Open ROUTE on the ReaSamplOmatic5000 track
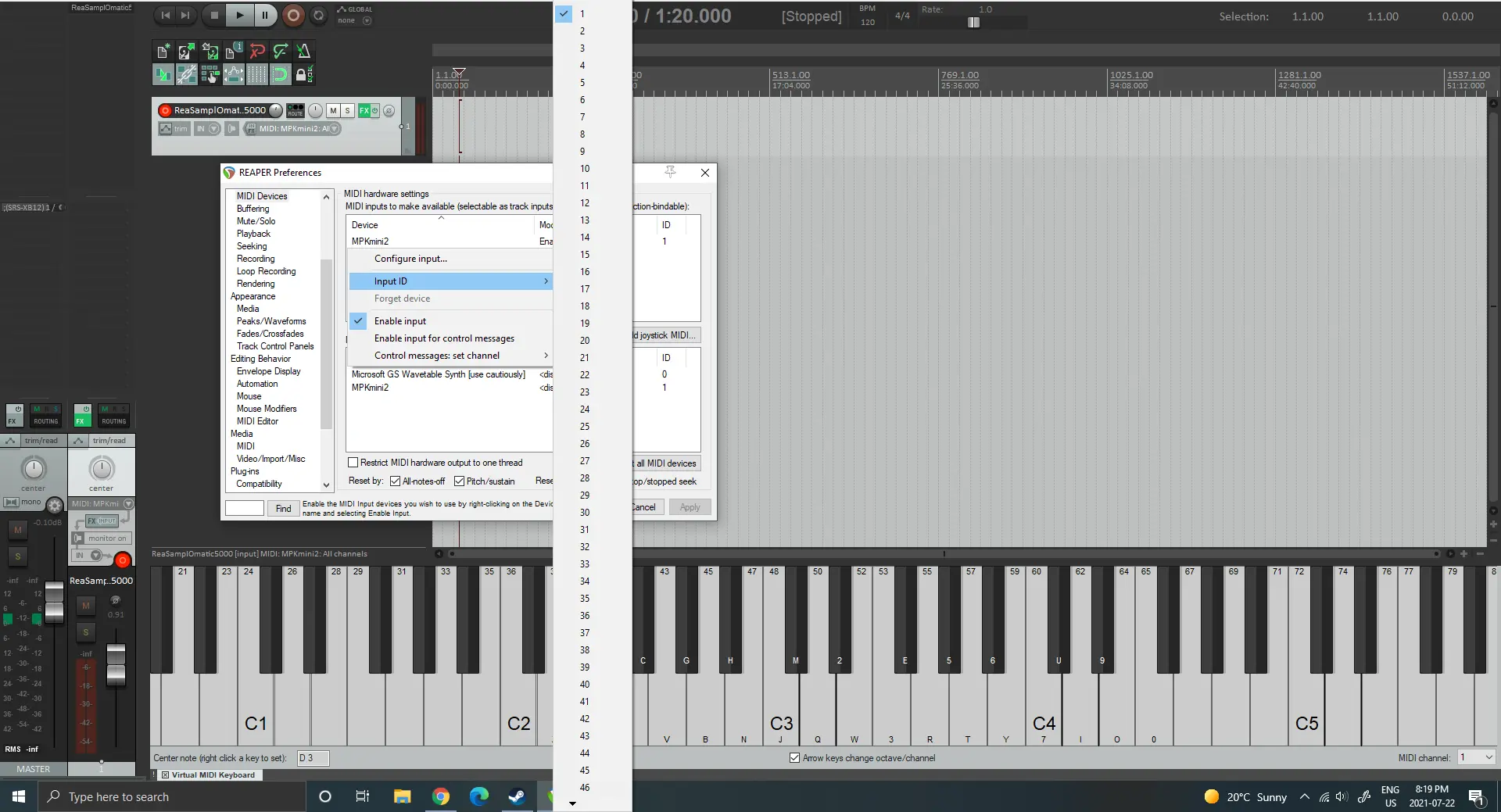The height and width of the screenshot is (812, 1501). [296, 110]
